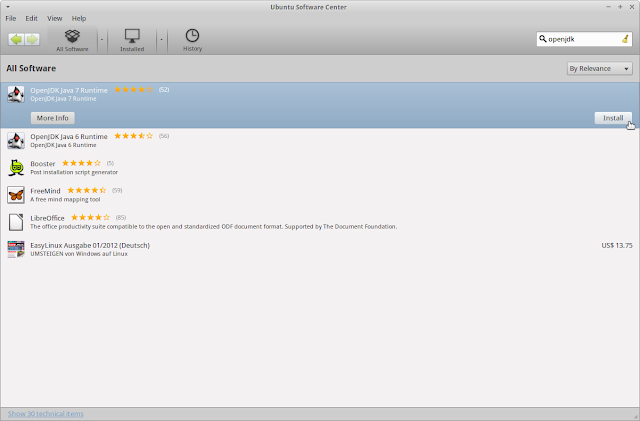Clear the search with the broom icon
640x421 pixels.
point(625,39)
